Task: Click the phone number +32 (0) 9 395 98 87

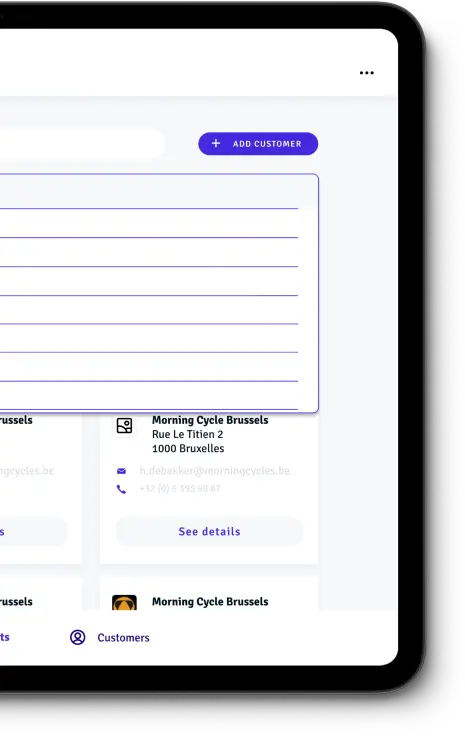Action: tap(180, 489)
